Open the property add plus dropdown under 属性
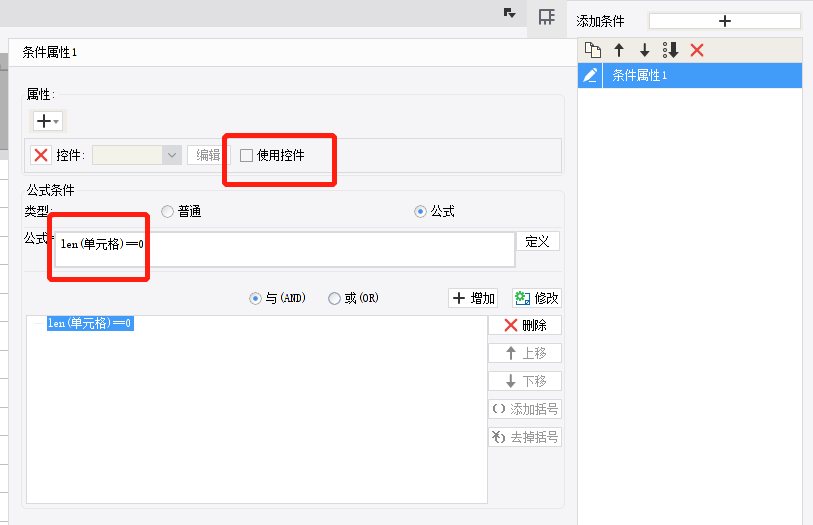Screen dimensions: 813x525 pyautogui.click(x=48, y=121)
